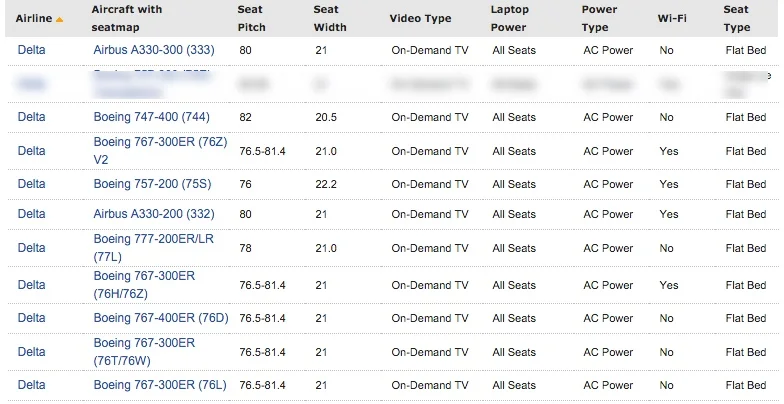Click Delta in the Airbus A330-300 row

point(32,50)
